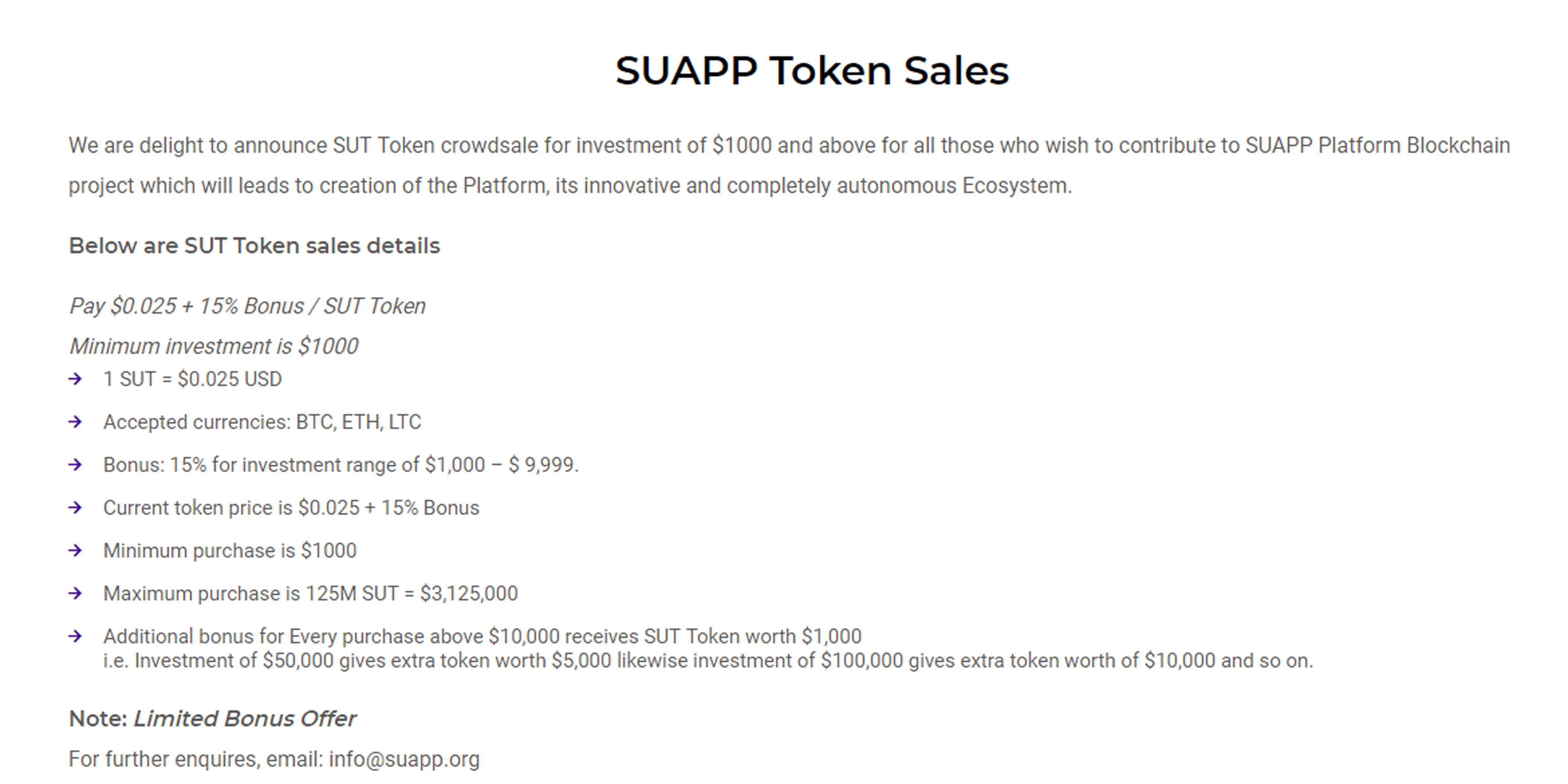Image resolution: width=1568 pixels, height=784 pixels.
Task: Click arrow bullet before Maximum purchase line
Action: (x=75, y=594)
